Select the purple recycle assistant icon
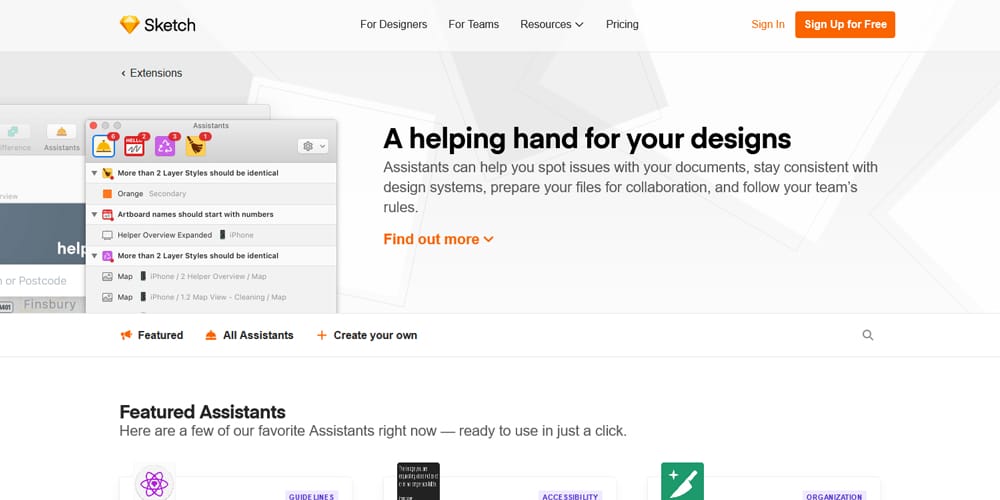Viewport: 1000px width, 500px height. 166,146
